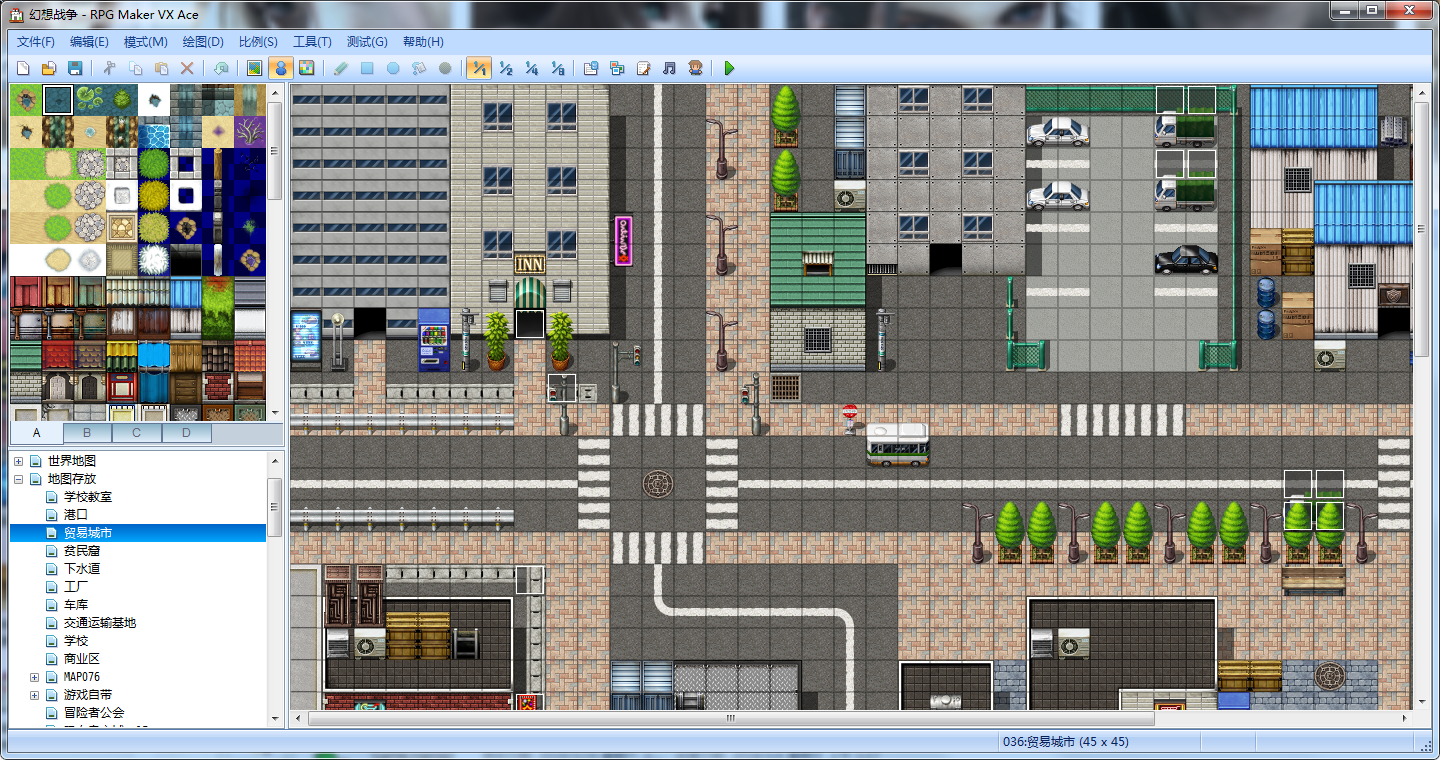Switch to Region editing mode
The height and width of the screenshot is (760, 1440).
307,68
